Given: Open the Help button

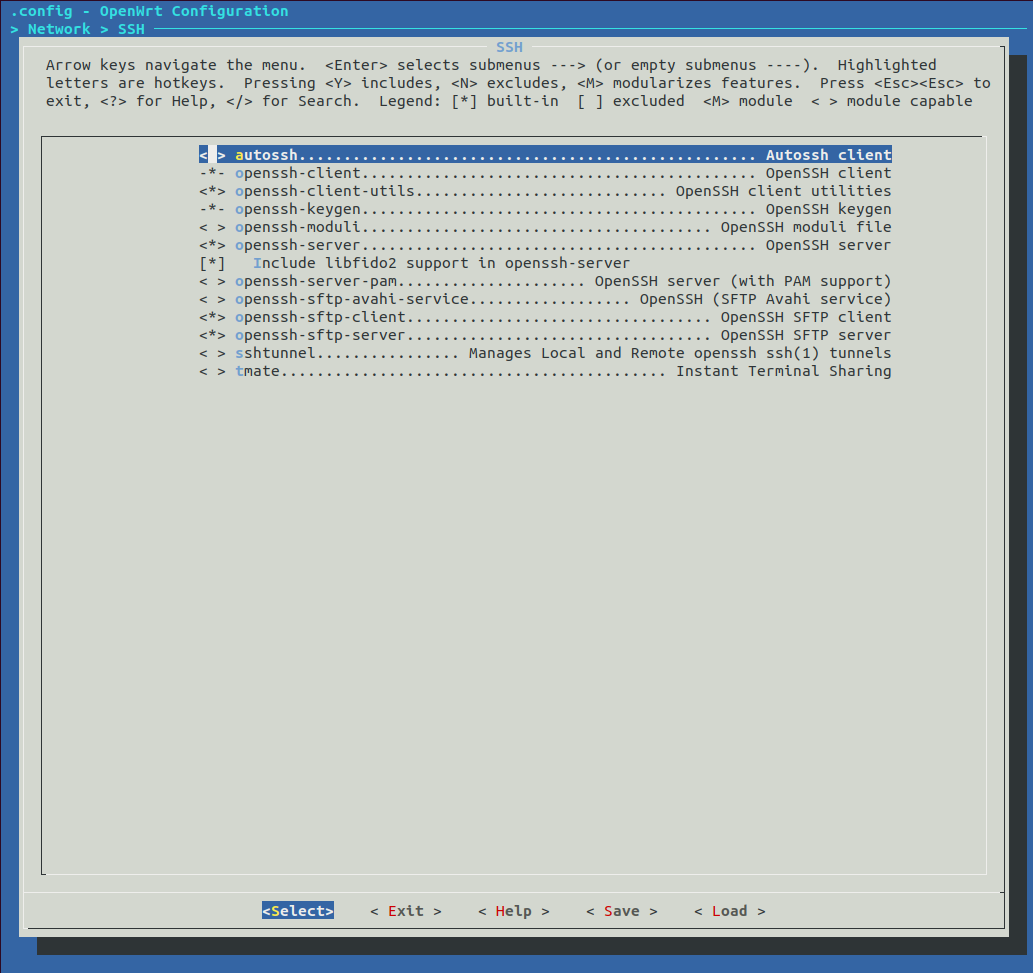Looking at the screenshot, I should [x=514, y=910].
